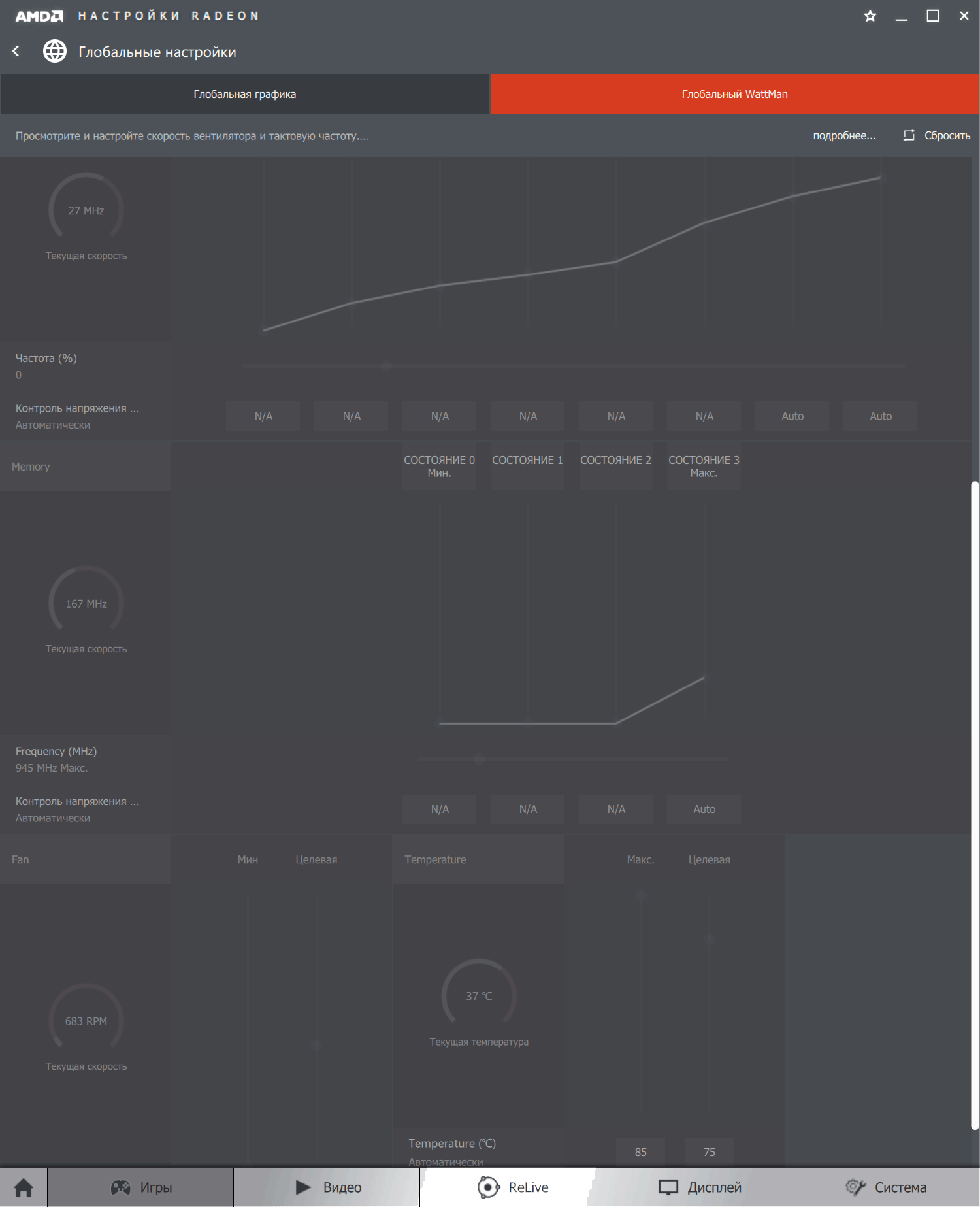
Task: Open the home page via house icon
Action: 24,1187
